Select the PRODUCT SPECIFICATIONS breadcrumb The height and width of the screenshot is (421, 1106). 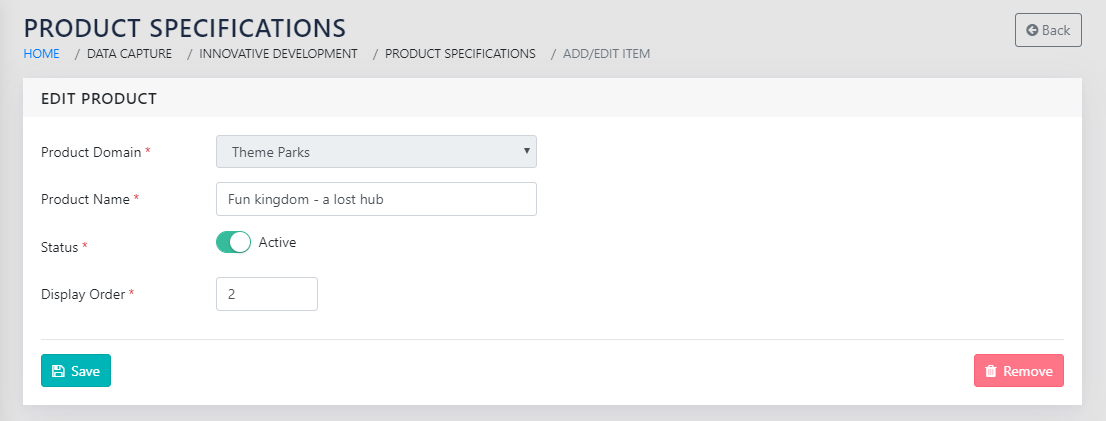[x=460, y=54]
